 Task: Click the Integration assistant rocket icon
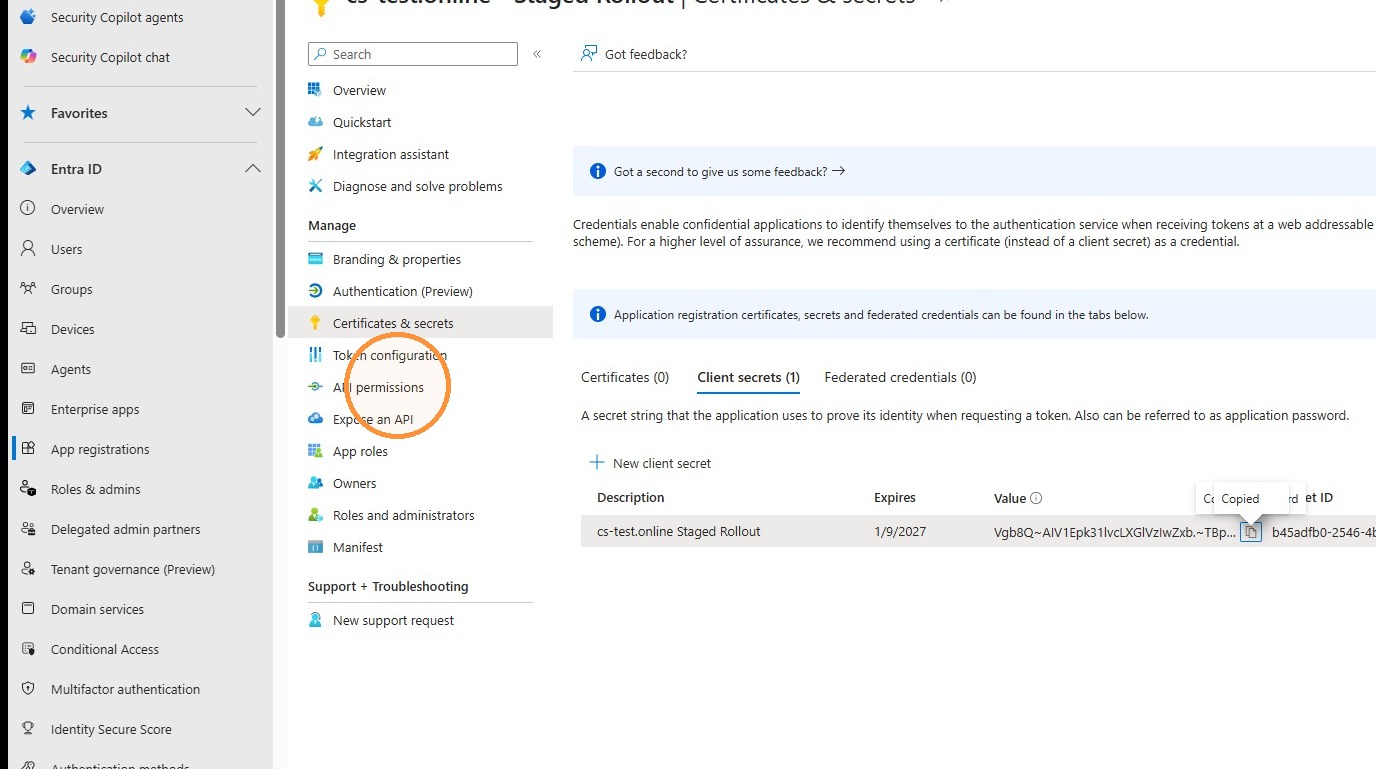coord(316,154)
